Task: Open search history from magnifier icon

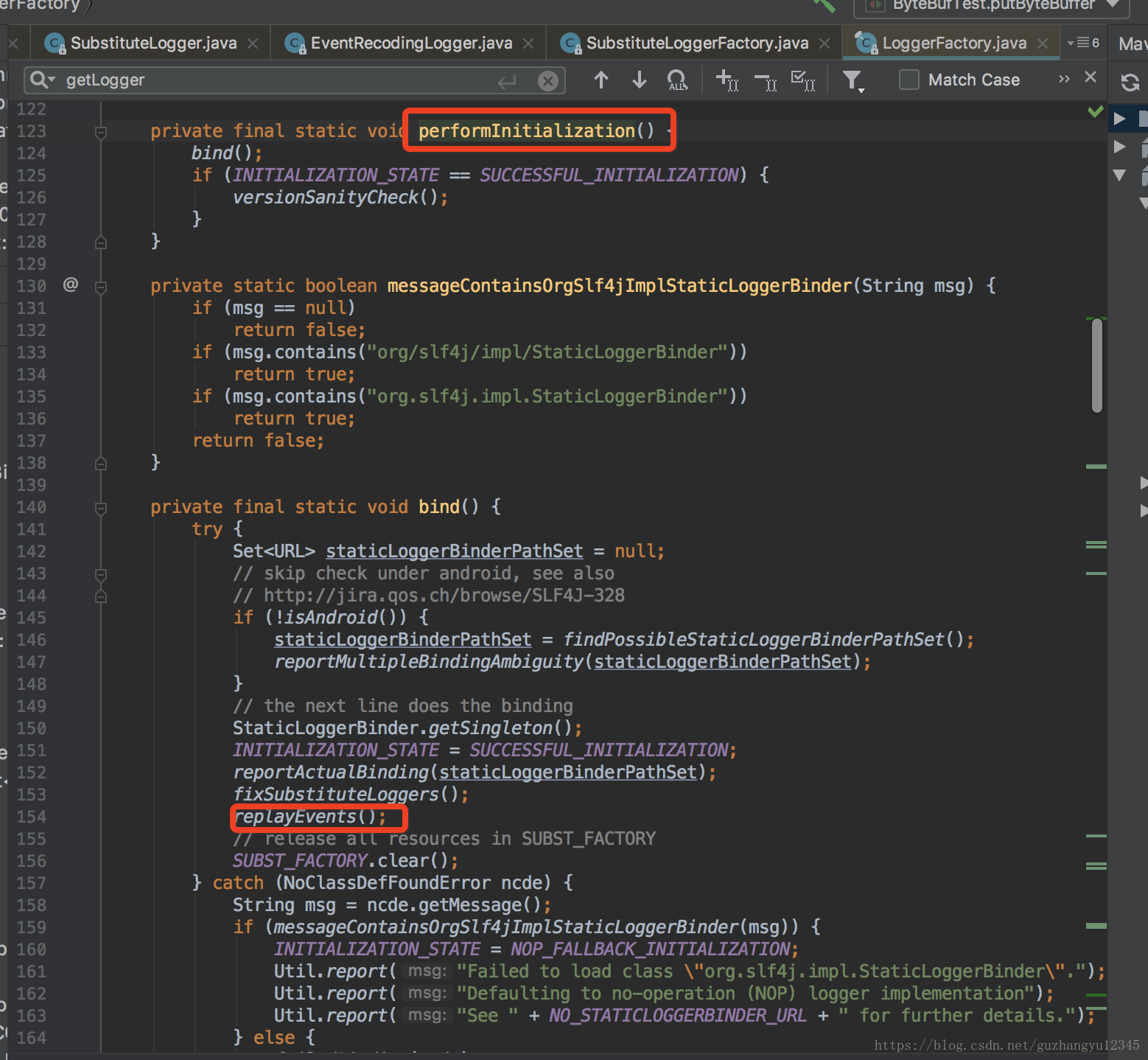Action: [x=43, y=80]
